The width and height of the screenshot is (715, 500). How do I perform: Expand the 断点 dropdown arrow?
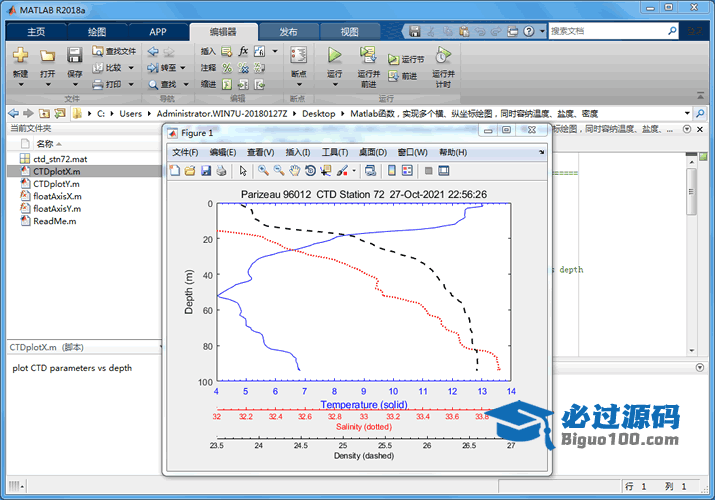tap(299, 85)
